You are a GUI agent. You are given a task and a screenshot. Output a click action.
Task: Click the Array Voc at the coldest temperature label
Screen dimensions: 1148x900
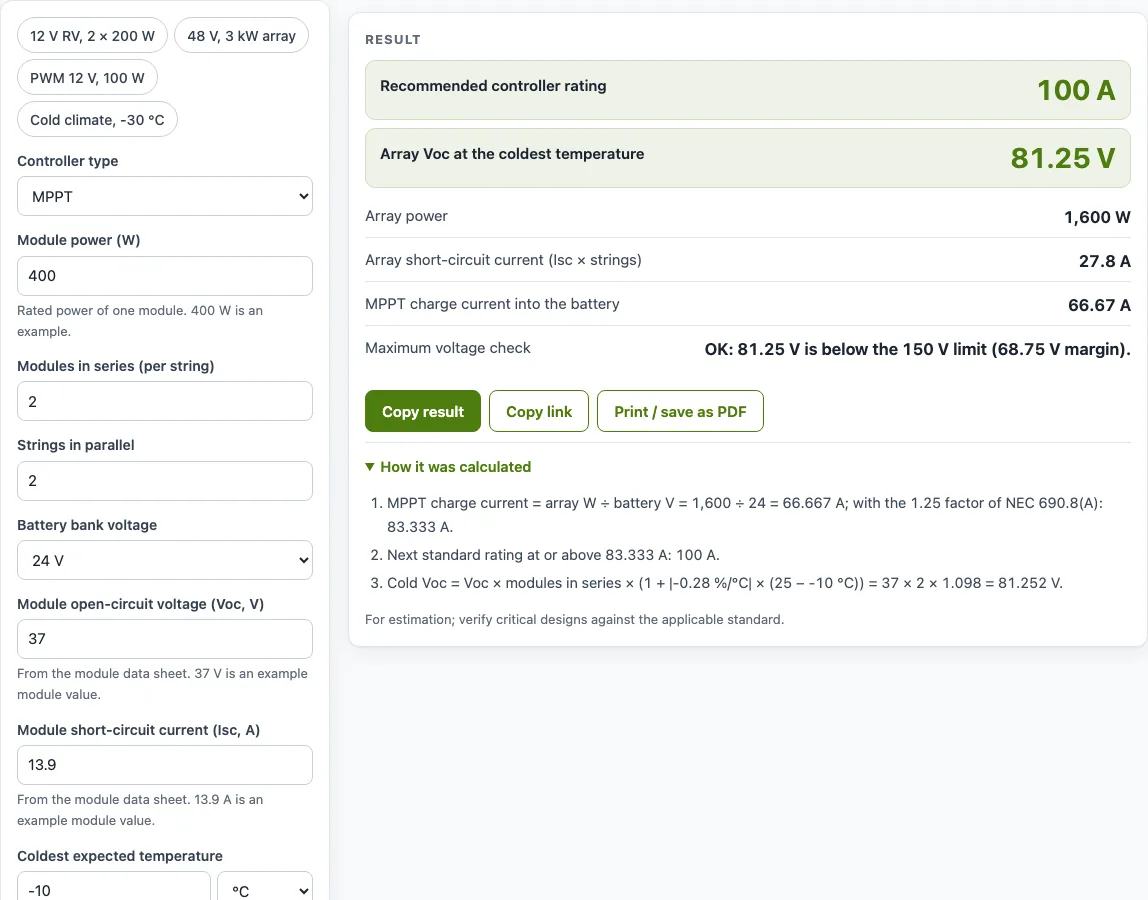coord(512,154)
